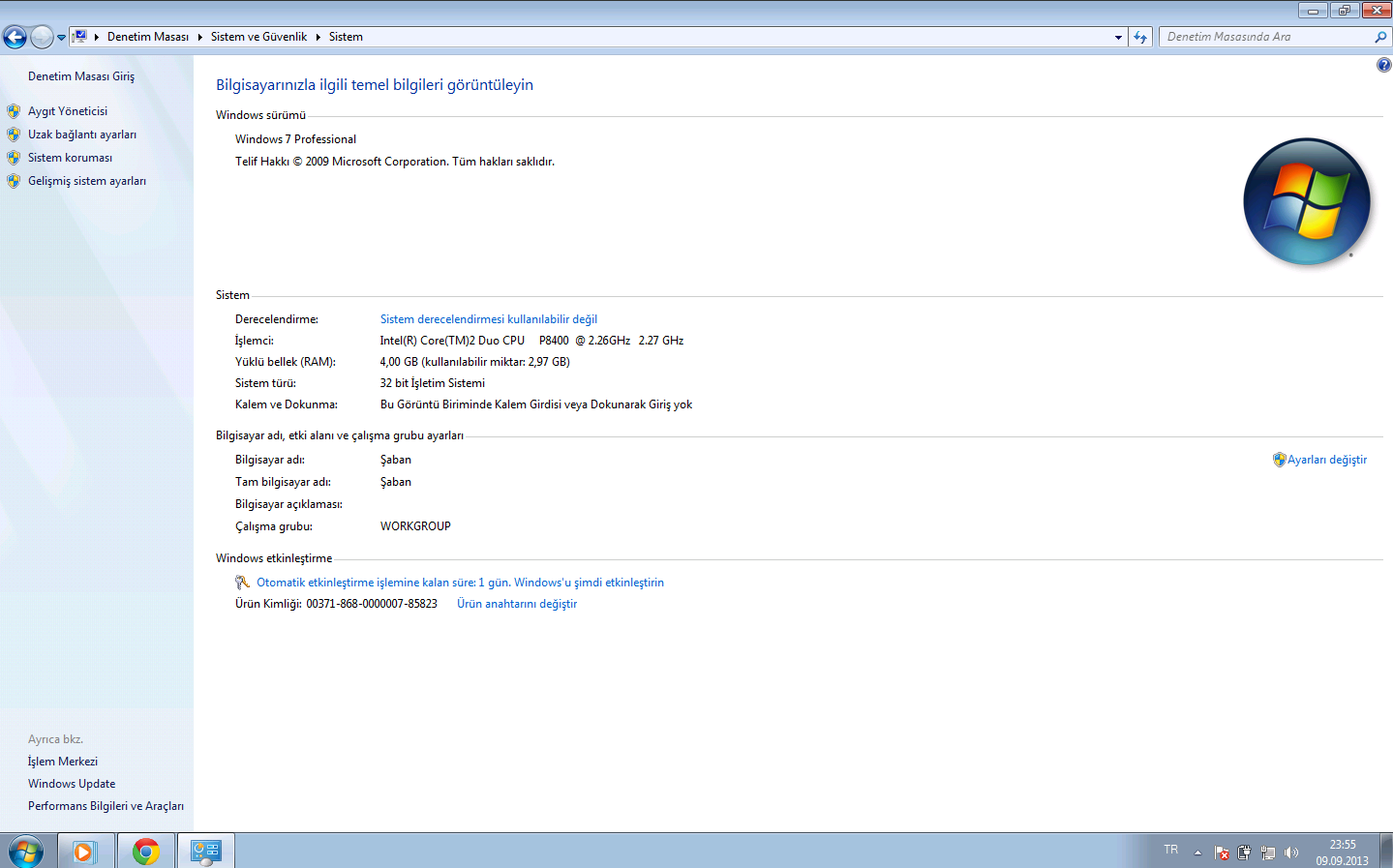Click the network tray icon
The height and width of the screenshot is (868, 1393).
coord(1267,853)
